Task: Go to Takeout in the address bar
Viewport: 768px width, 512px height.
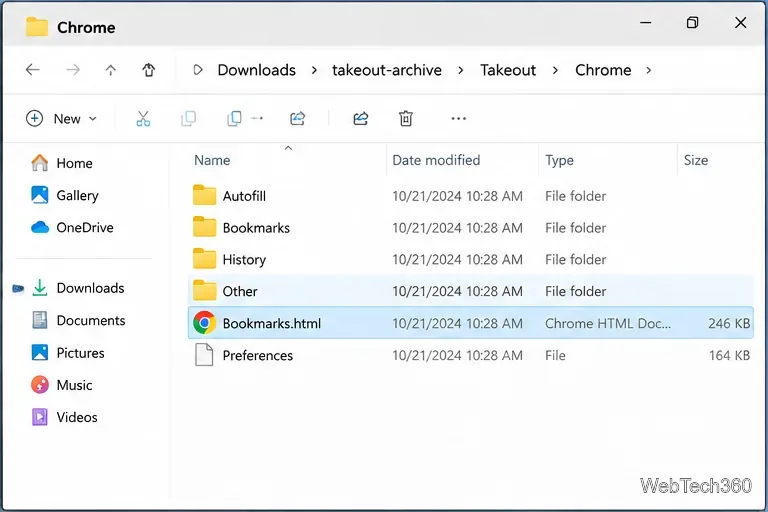Action: click(x=508, y=70)
